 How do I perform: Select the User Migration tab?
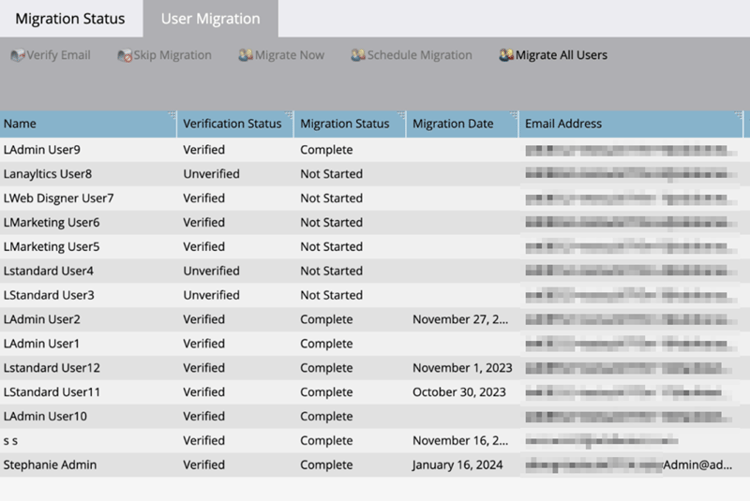coord(210,19)
